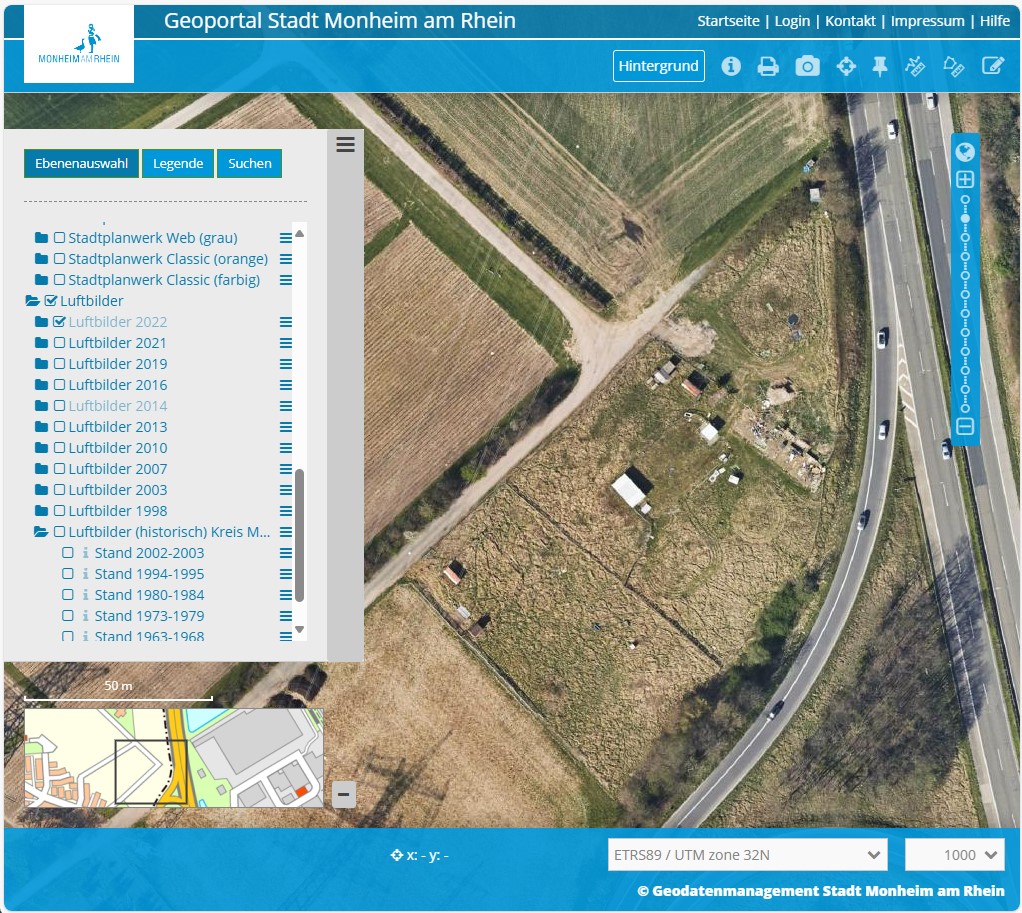Open the scale 1000 dropdown
The height and width of the screenshot is (913, 1022).
[x=954, y=854]
